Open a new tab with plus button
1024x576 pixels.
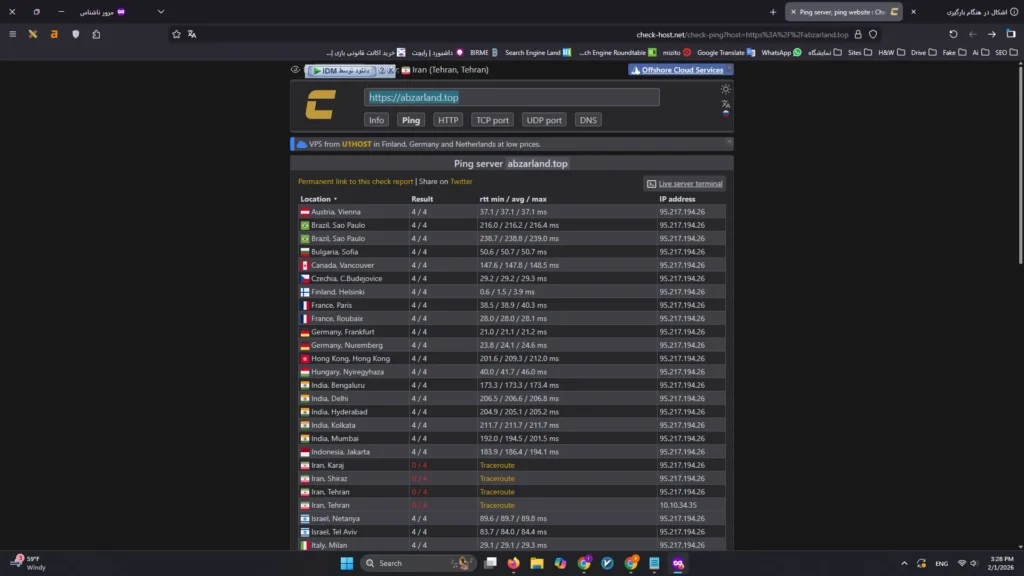pos(773,12)
